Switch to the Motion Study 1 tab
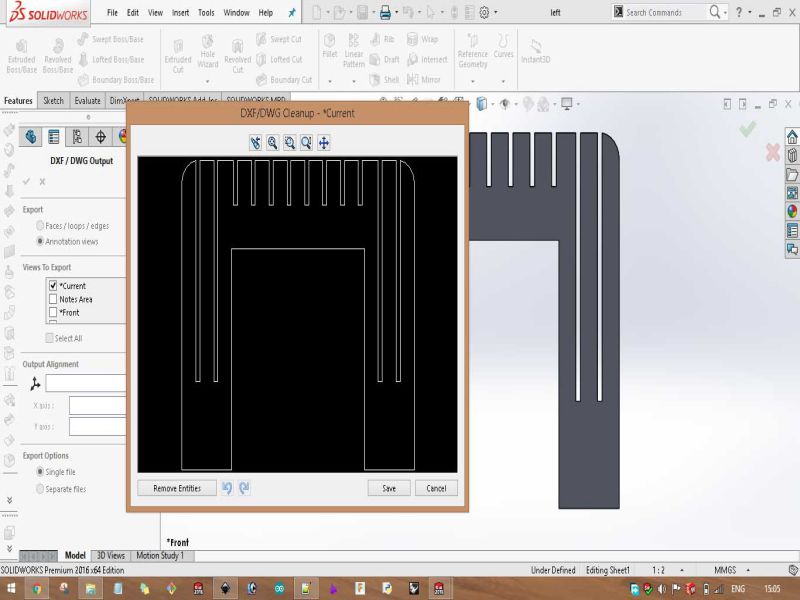Image resolution: width=800 pixels, height=600 pixels. (x=160, y=556)
